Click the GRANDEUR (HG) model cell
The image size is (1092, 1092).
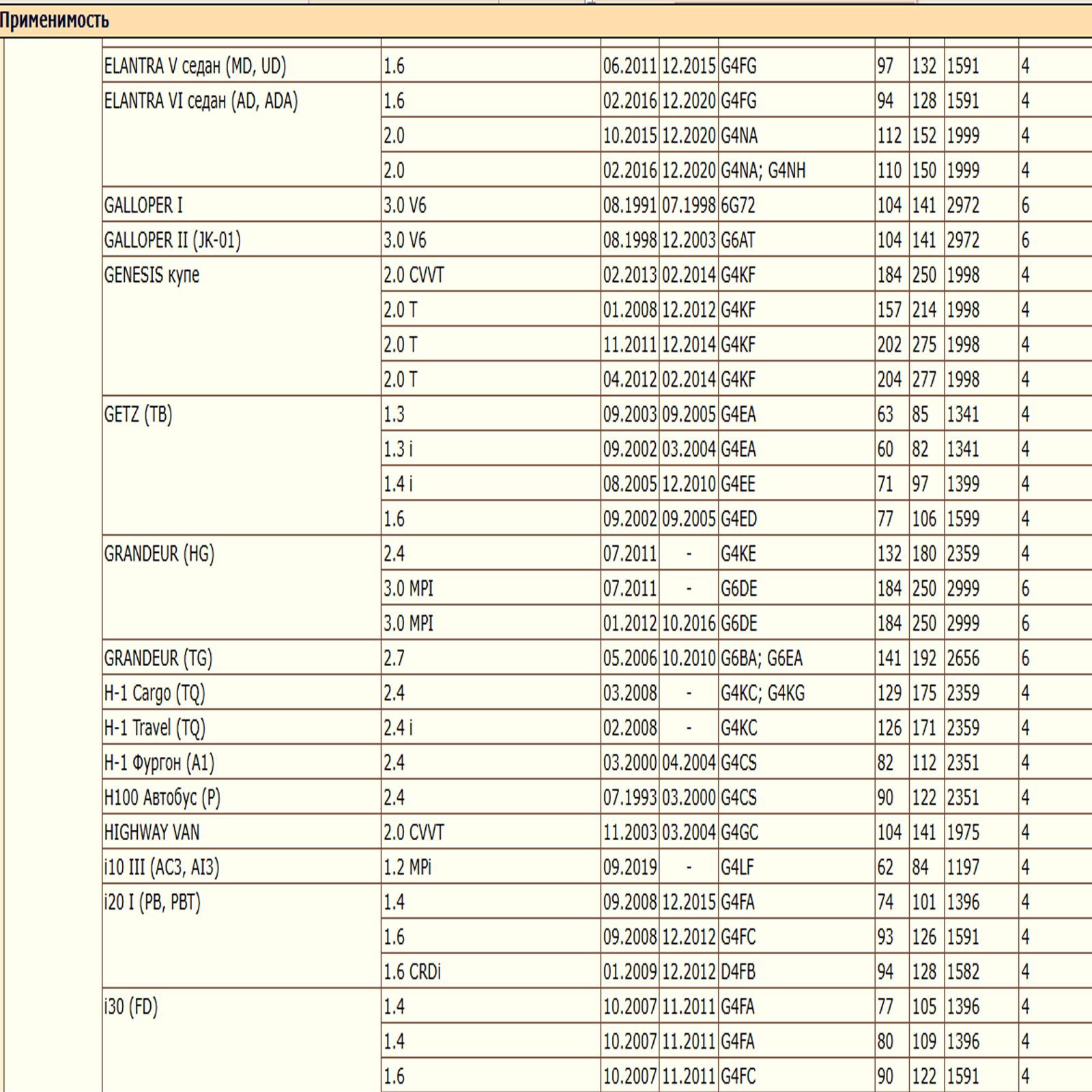pyautogui.click(x=159, y=554)
